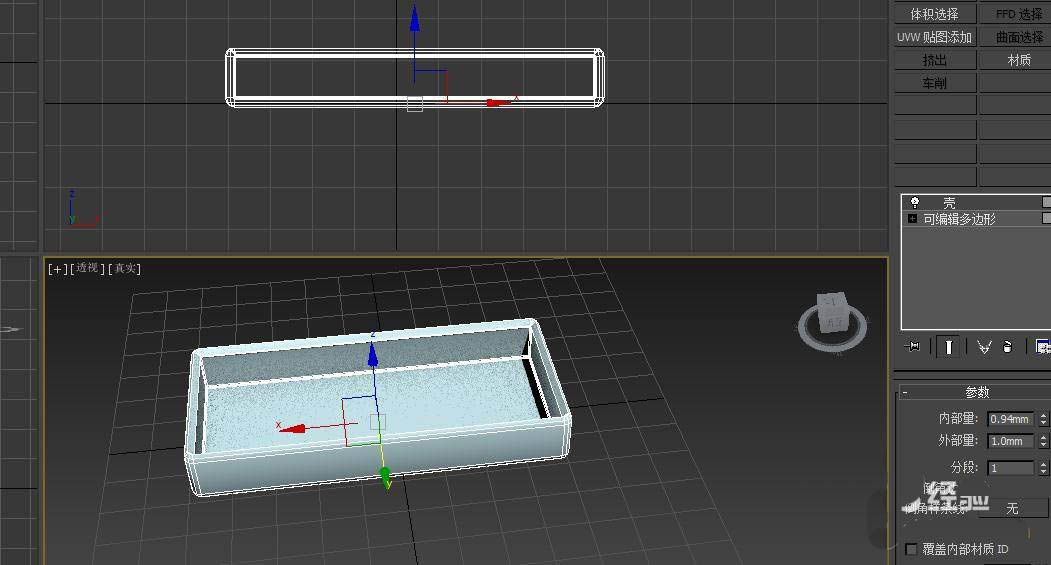Click the 内部量 spinner arrows
The width and height of the screenshot is (1051, 565).
1043,419
